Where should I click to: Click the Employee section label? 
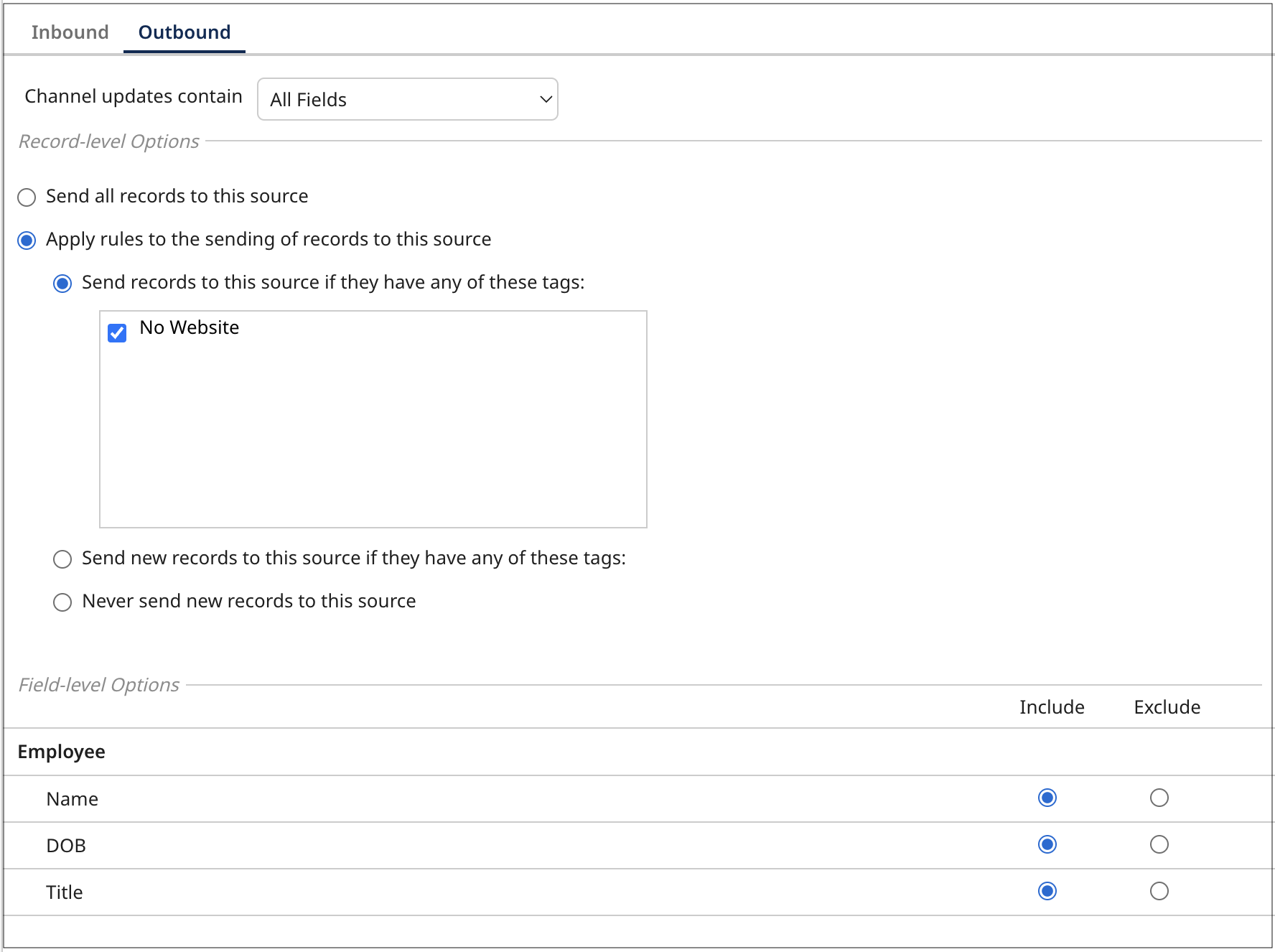point(61,752)
